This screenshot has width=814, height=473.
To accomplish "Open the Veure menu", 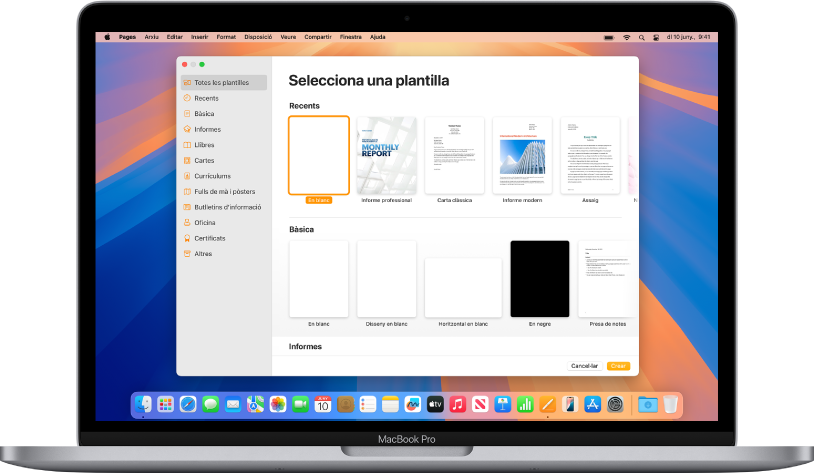I will pyautogui.click(x=288, y=37).
